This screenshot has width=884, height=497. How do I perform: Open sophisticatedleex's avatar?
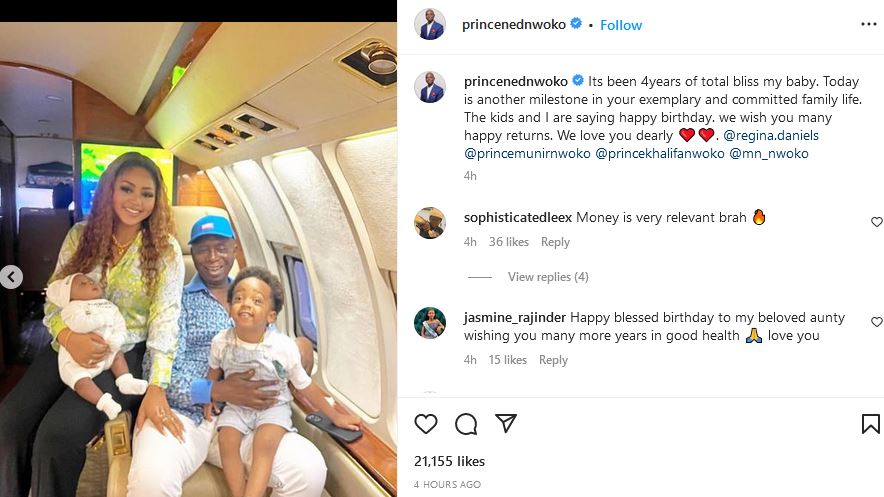[430, 223]
